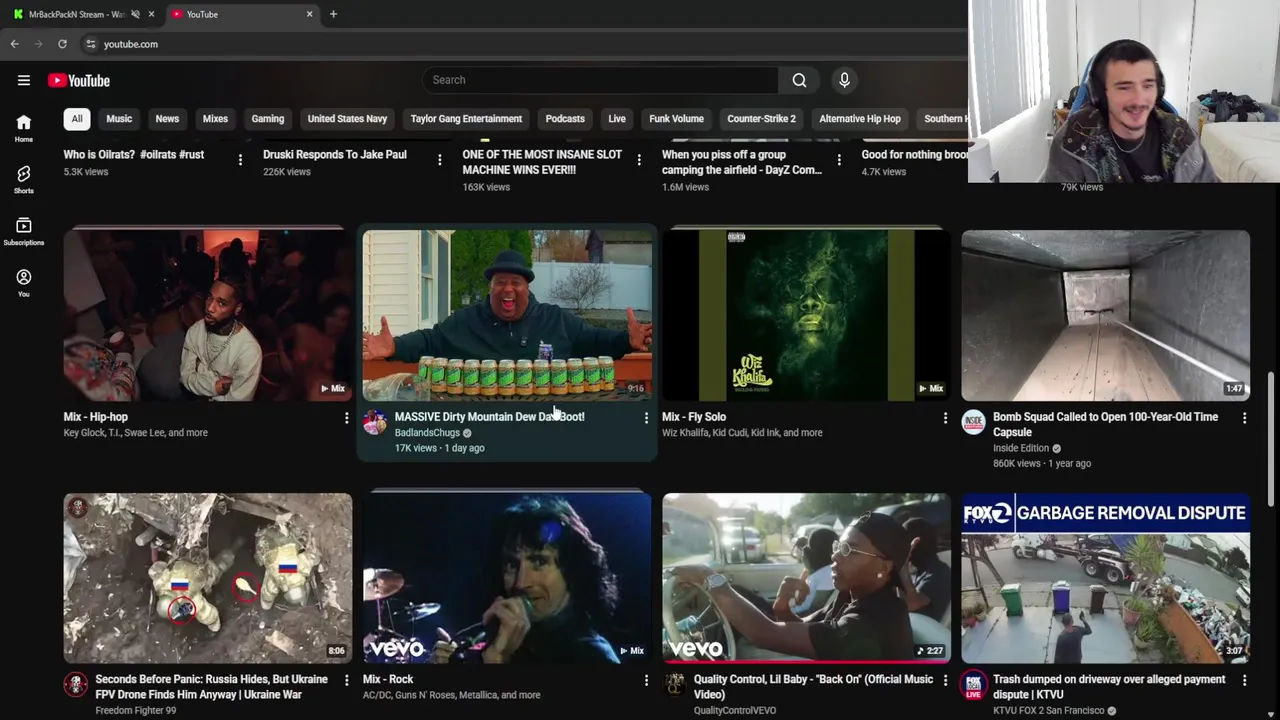Select the Mixes filter chip
The width and height of the screenshot is (1280, 720).
point(215,119)
